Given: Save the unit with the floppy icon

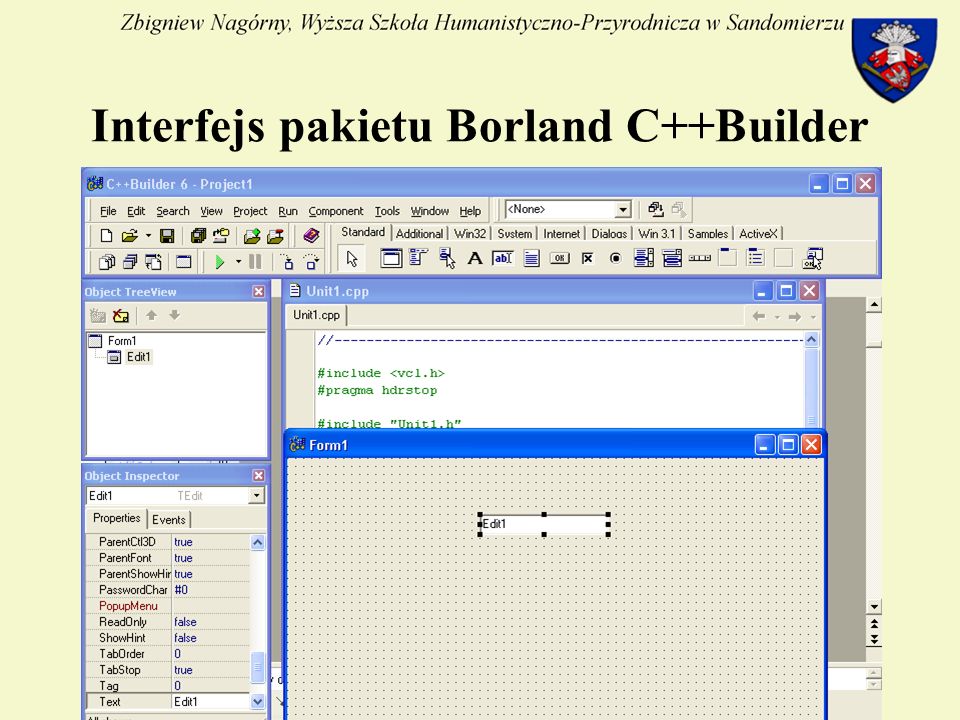Looking at the screenshot, I should pos(167,236).
